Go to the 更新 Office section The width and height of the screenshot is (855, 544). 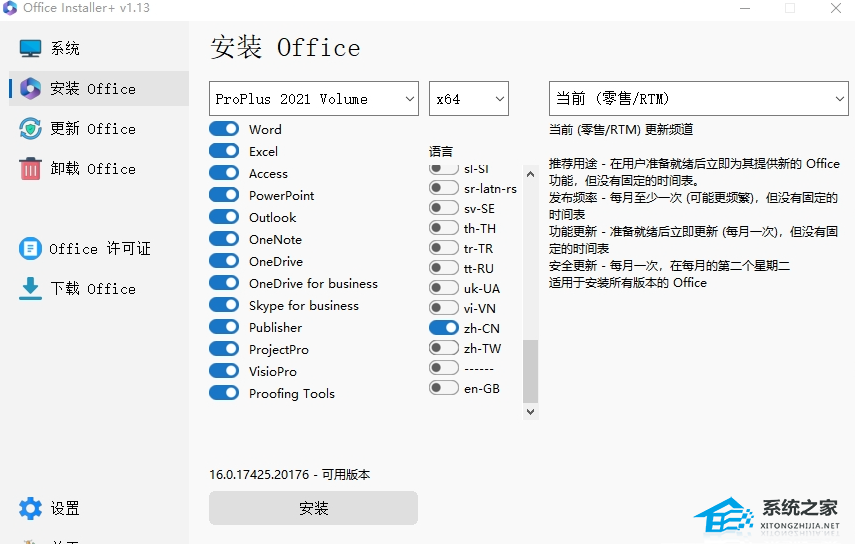click(x=99, y=129)
